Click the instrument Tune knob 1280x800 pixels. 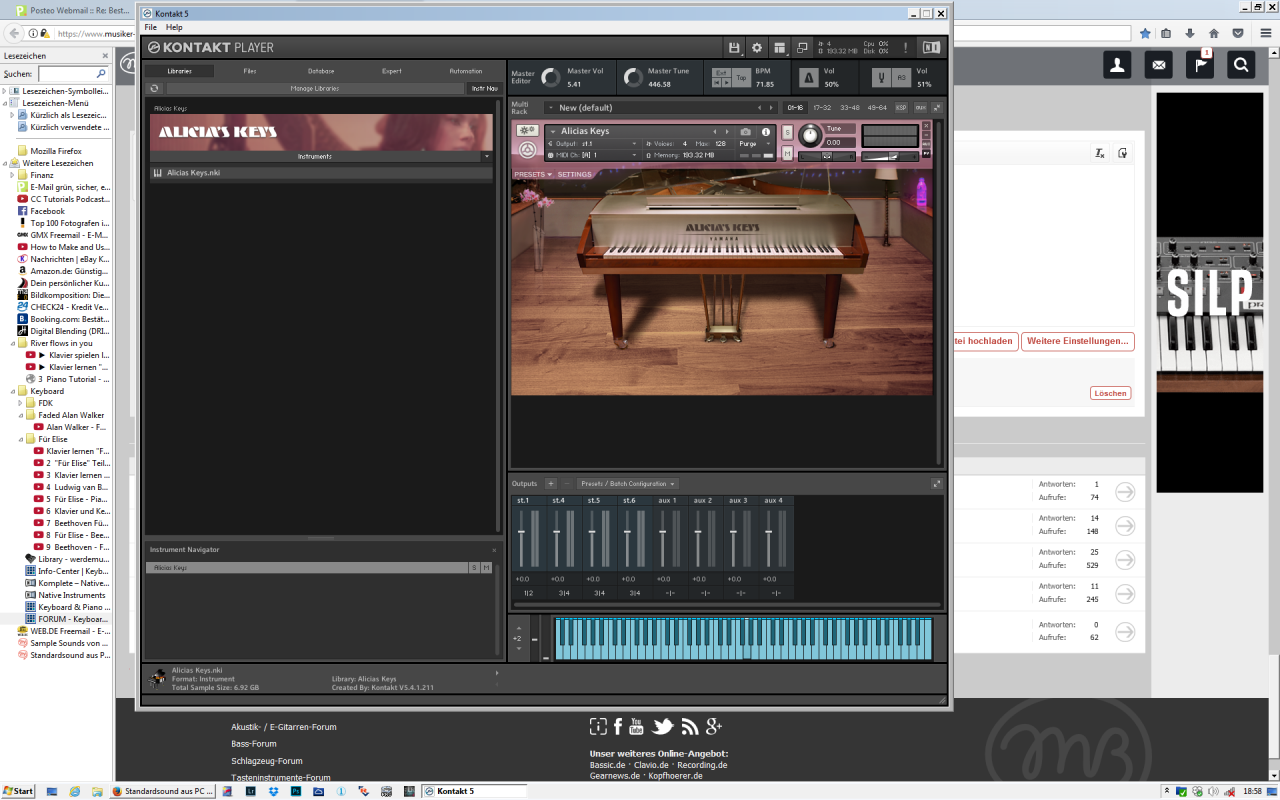pyautogui.click(x=810, y=135)
